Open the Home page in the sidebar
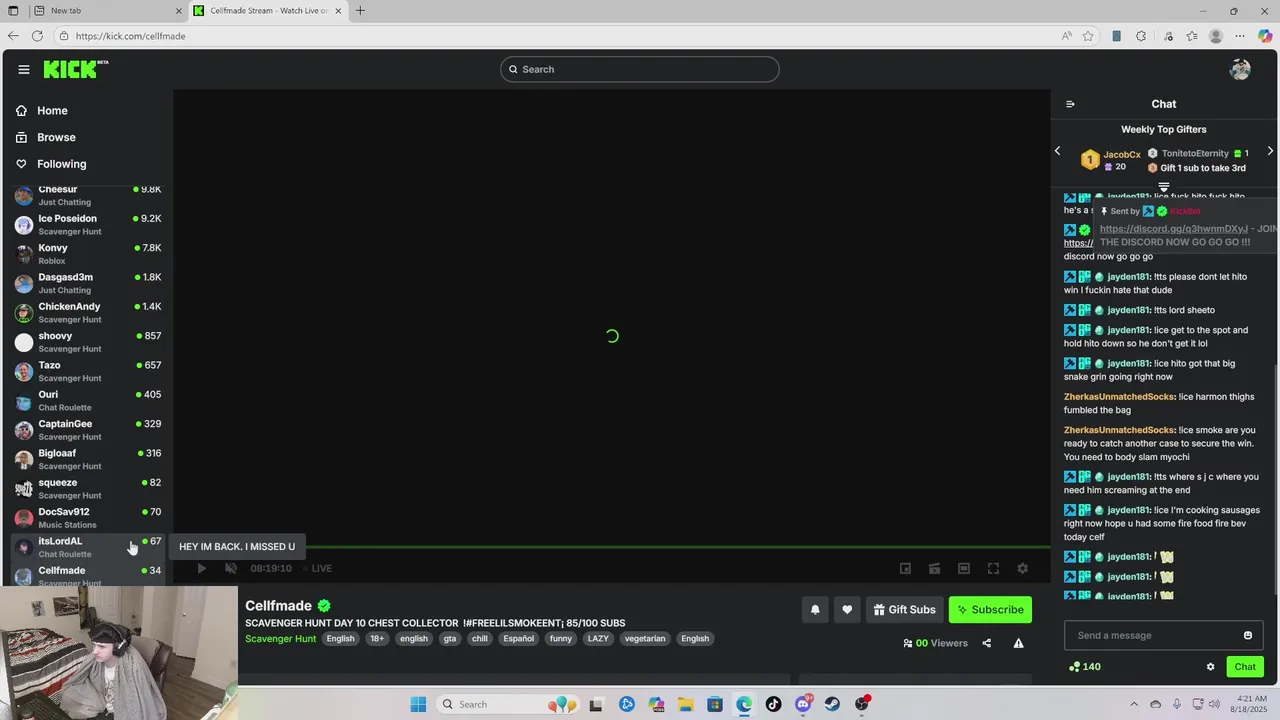This screenshot has height=720, width=1280. [52, 111]
